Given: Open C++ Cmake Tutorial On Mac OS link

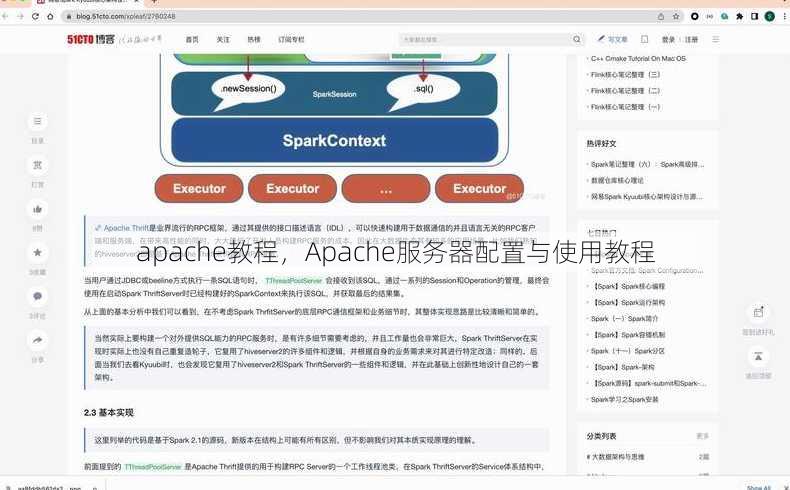Looking at the screenshot, I should pos(638,58).
